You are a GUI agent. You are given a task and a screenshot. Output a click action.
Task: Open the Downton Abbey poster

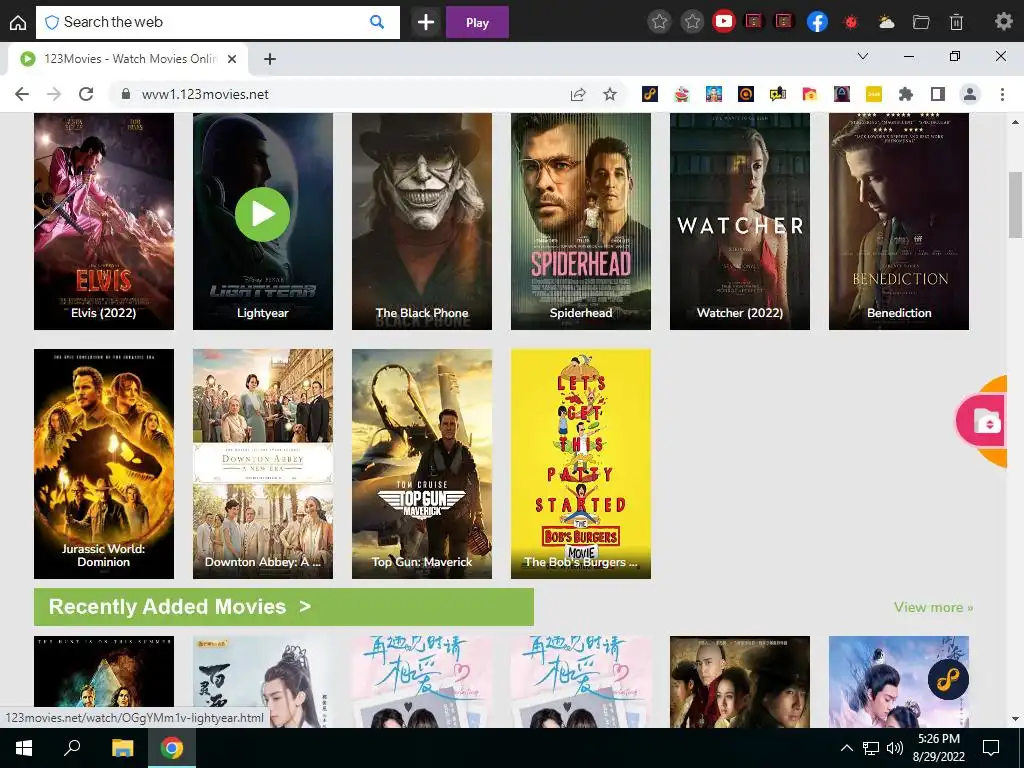263,464
